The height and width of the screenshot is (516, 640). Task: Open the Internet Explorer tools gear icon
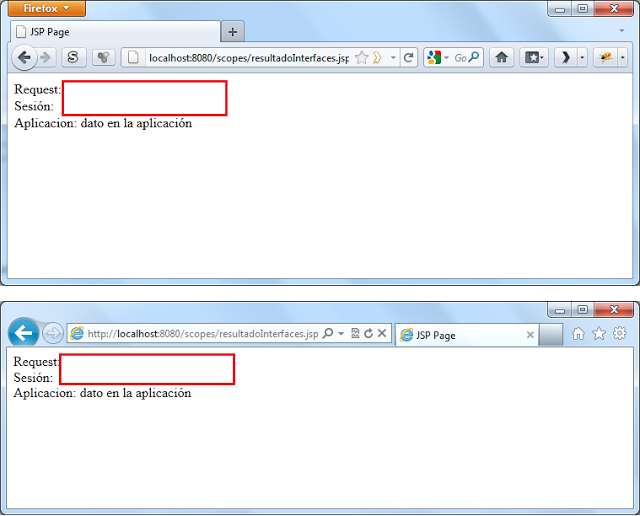(x=620, y=334)
